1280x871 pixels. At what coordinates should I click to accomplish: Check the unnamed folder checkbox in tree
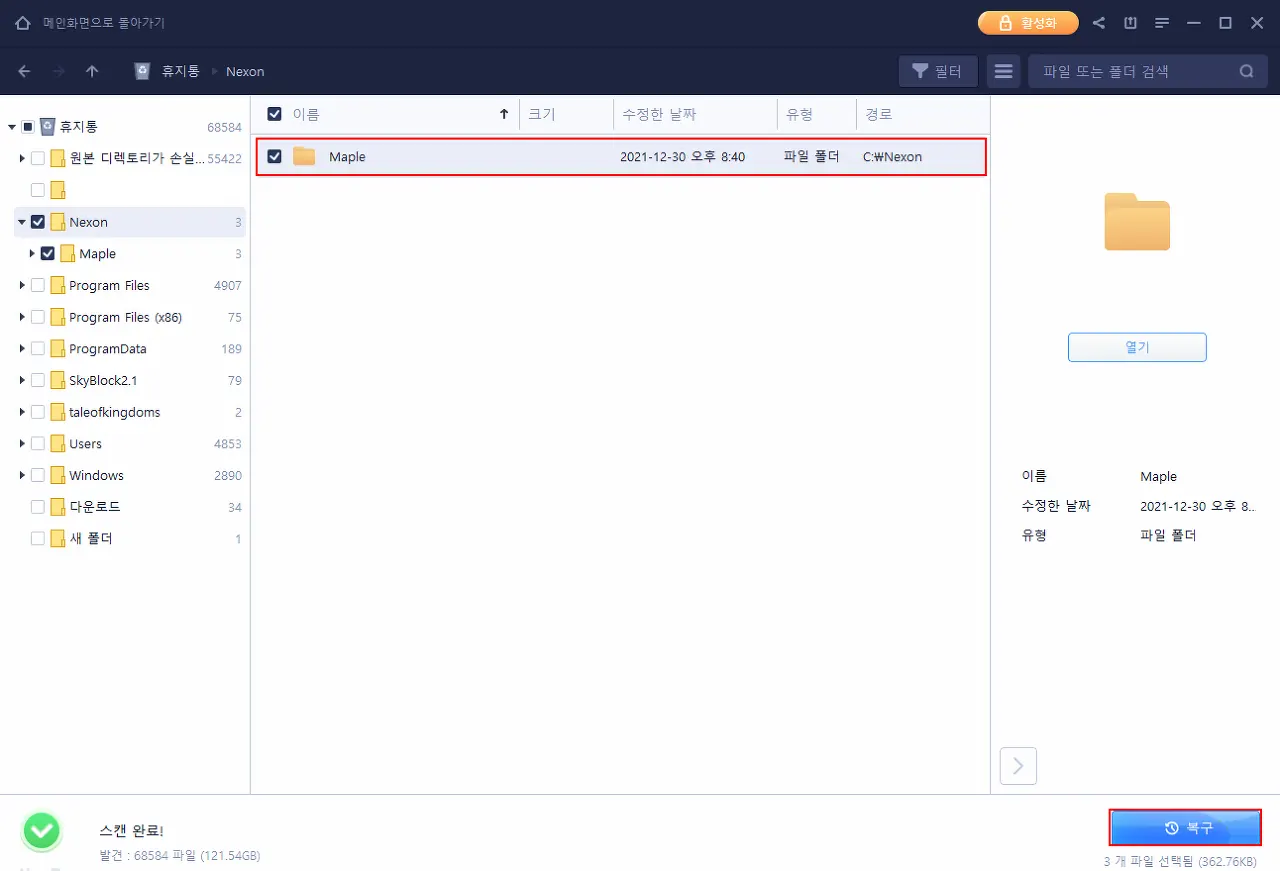coord(38,190)
